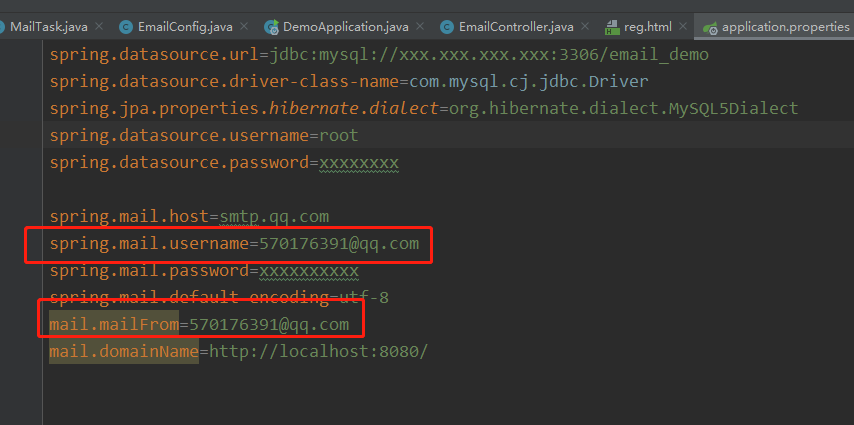Switch to the MailTask.java tab
This screenshot has height=425, width=854.
tap(48, 26)
